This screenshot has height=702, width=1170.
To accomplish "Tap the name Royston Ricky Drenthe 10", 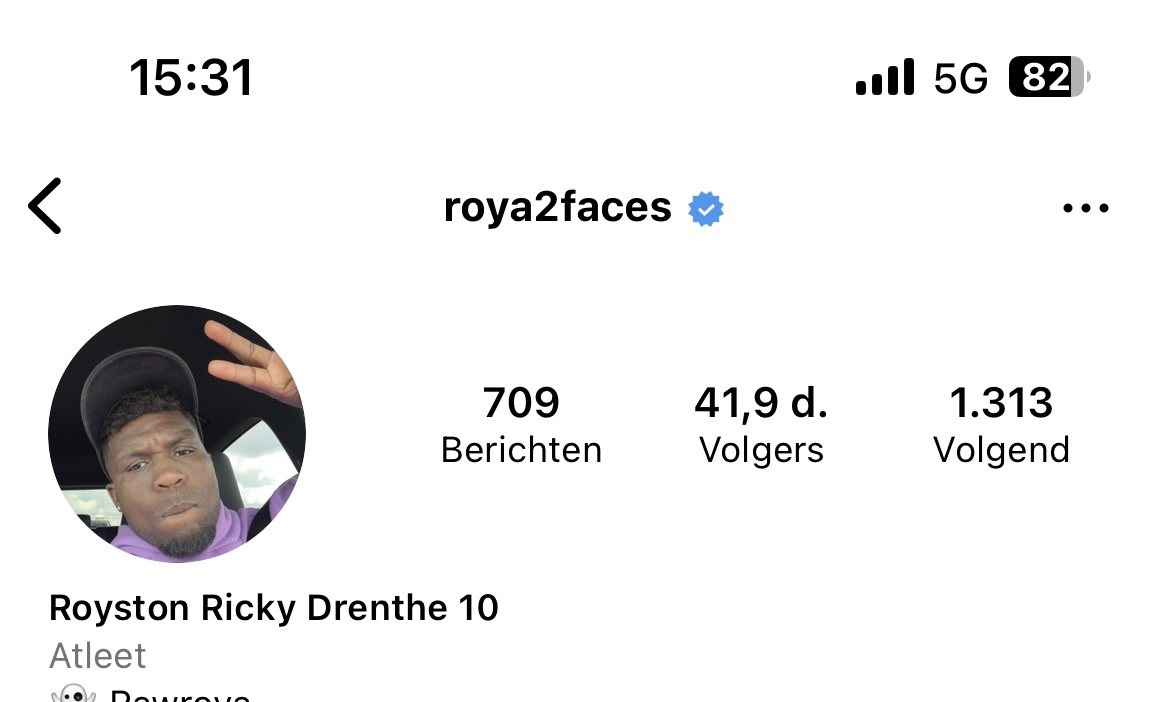I will coord(274,608).
